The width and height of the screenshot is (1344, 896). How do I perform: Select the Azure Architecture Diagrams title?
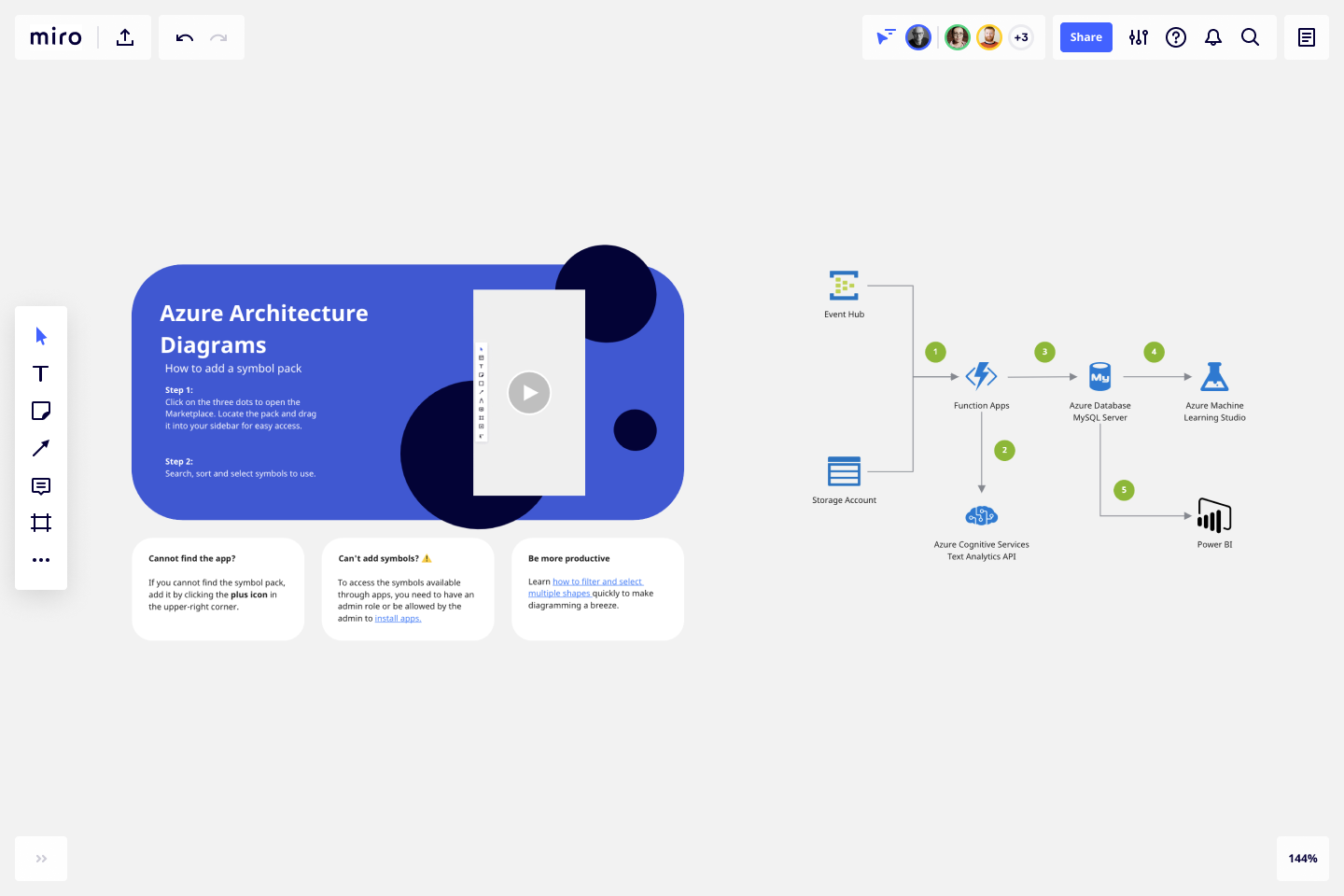click(x=264, y=329)
